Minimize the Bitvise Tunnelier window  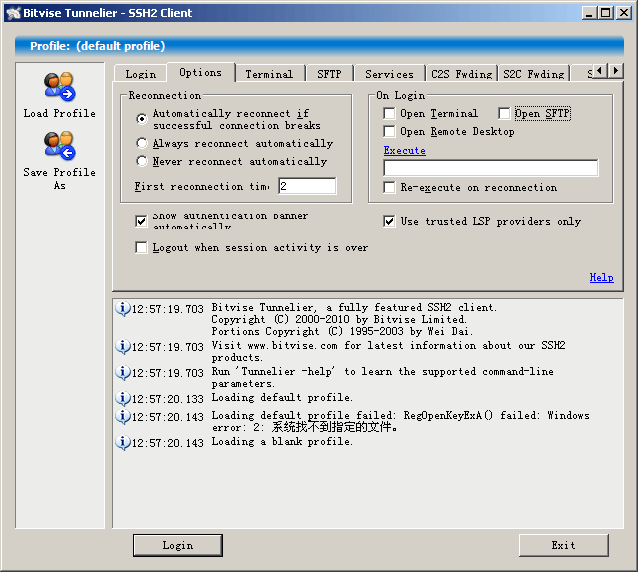click(x=588, y=13)
